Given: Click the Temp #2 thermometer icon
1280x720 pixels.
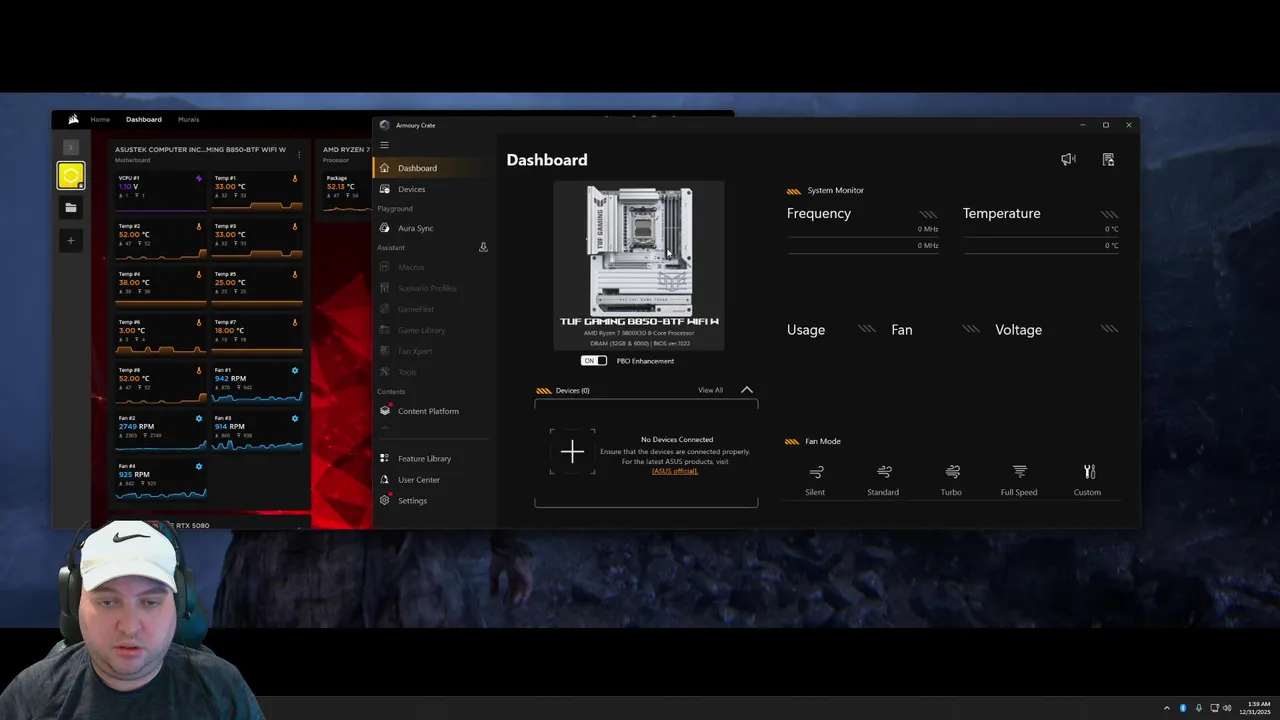Looking at the screenshot, I should point(199,226).
